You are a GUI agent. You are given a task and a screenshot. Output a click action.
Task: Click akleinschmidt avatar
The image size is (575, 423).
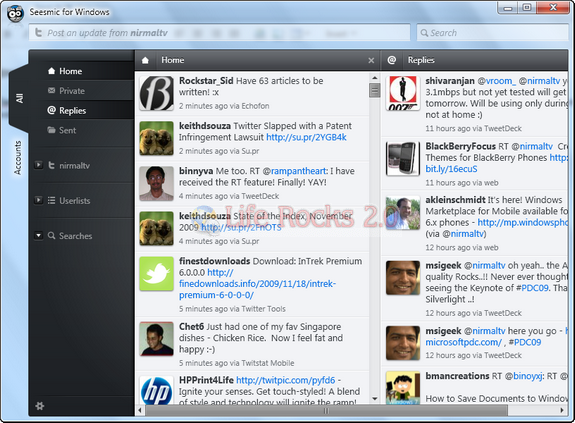point(403,213)
